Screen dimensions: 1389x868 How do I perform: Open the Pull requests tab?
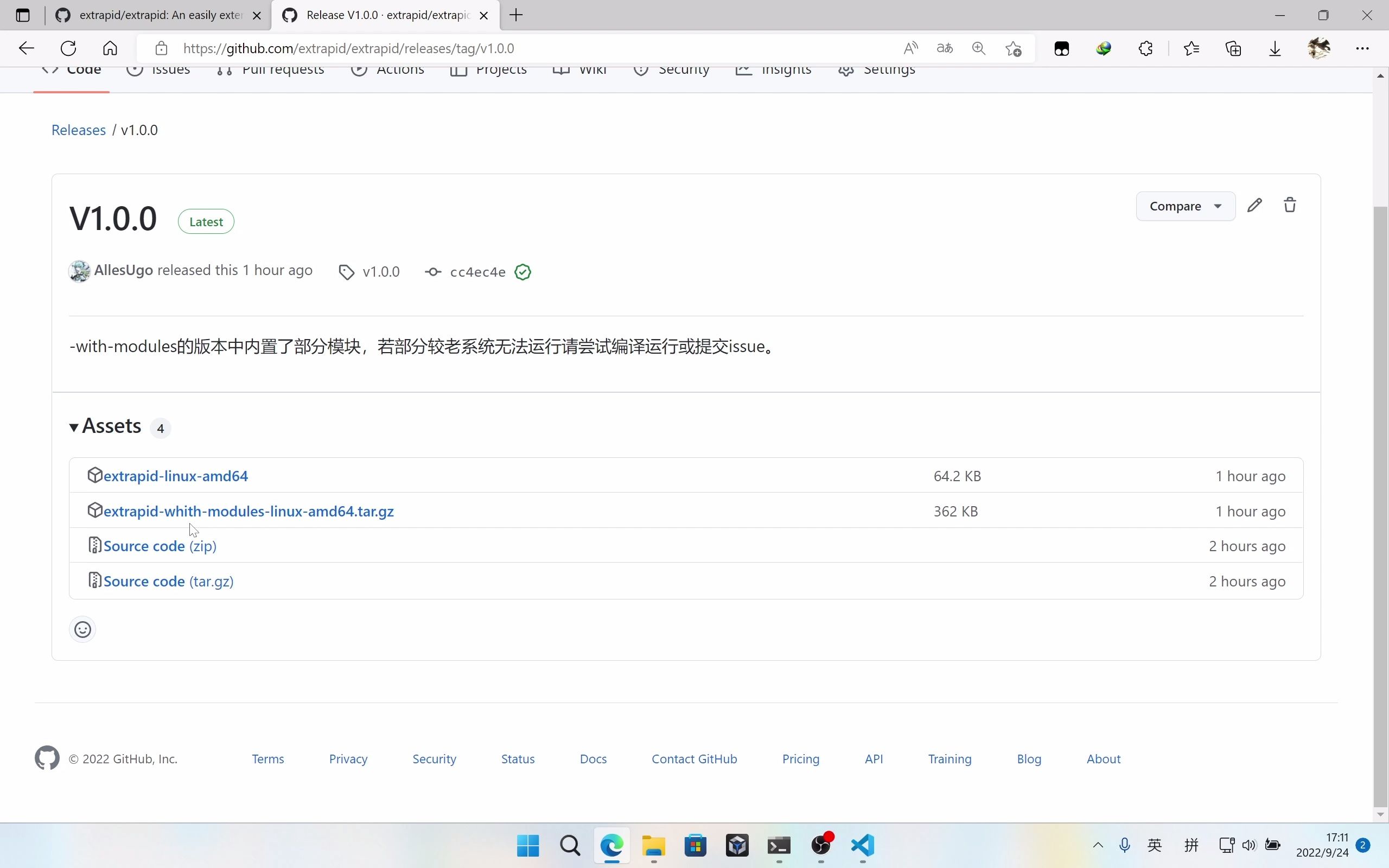[270, 70]
